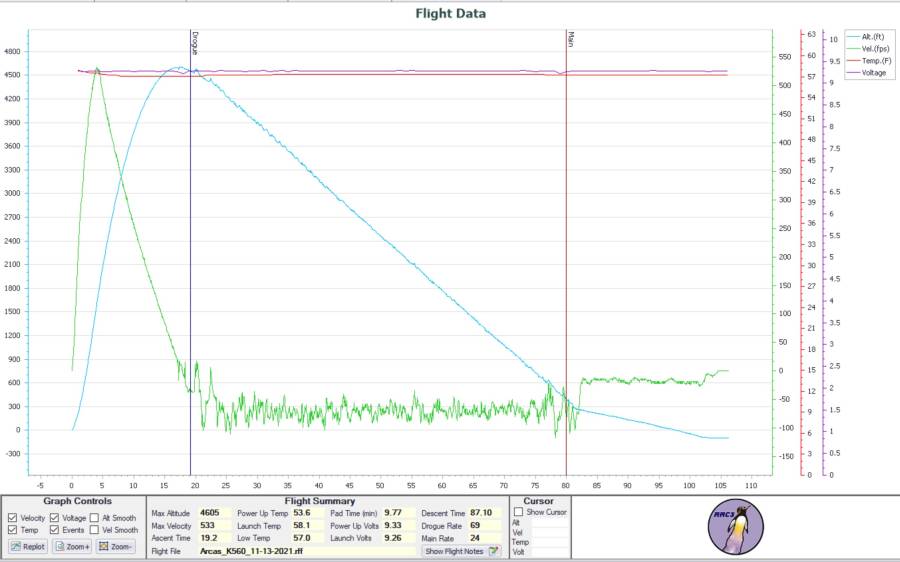Click the Replot button

coord(28,547)
